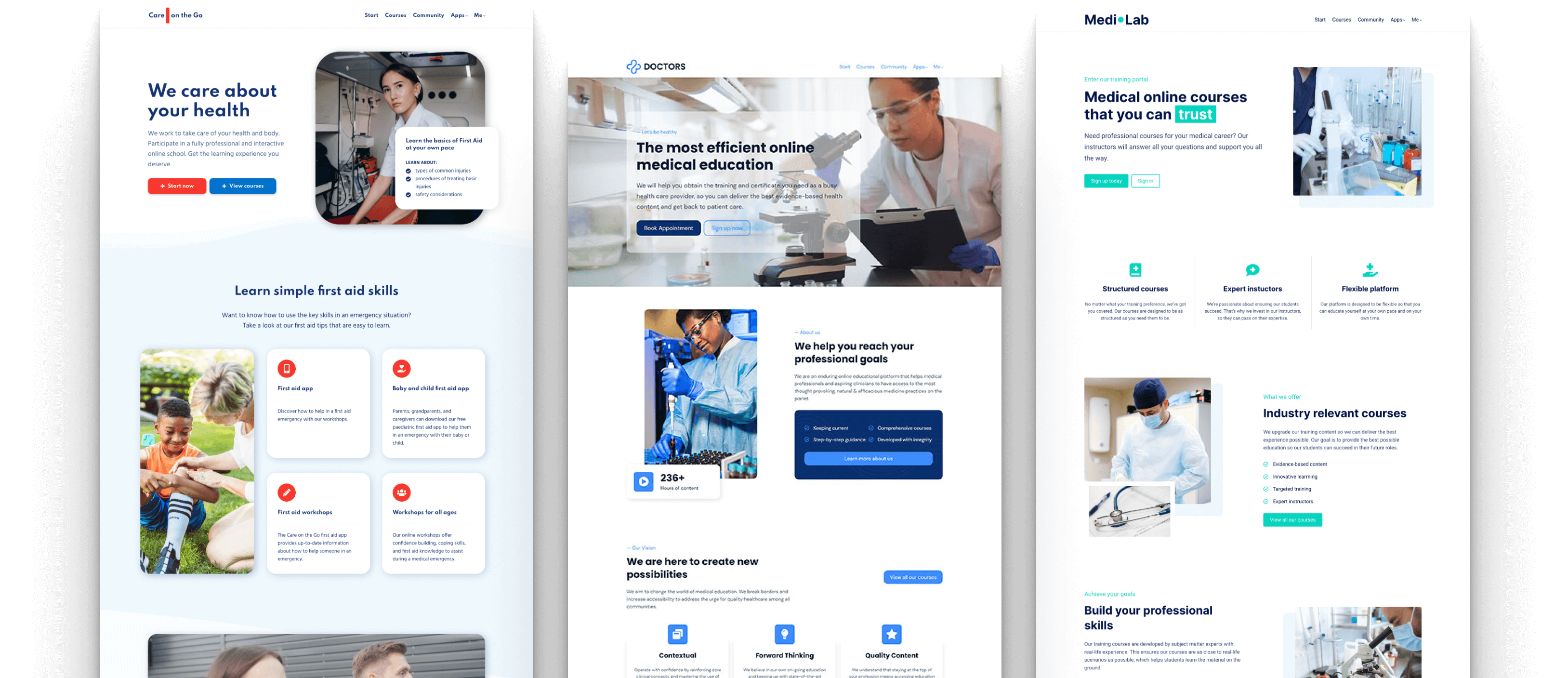Click the expert instructors icon on MediLab
This screenshot has width=1568, height=678.
point(1252,270)
